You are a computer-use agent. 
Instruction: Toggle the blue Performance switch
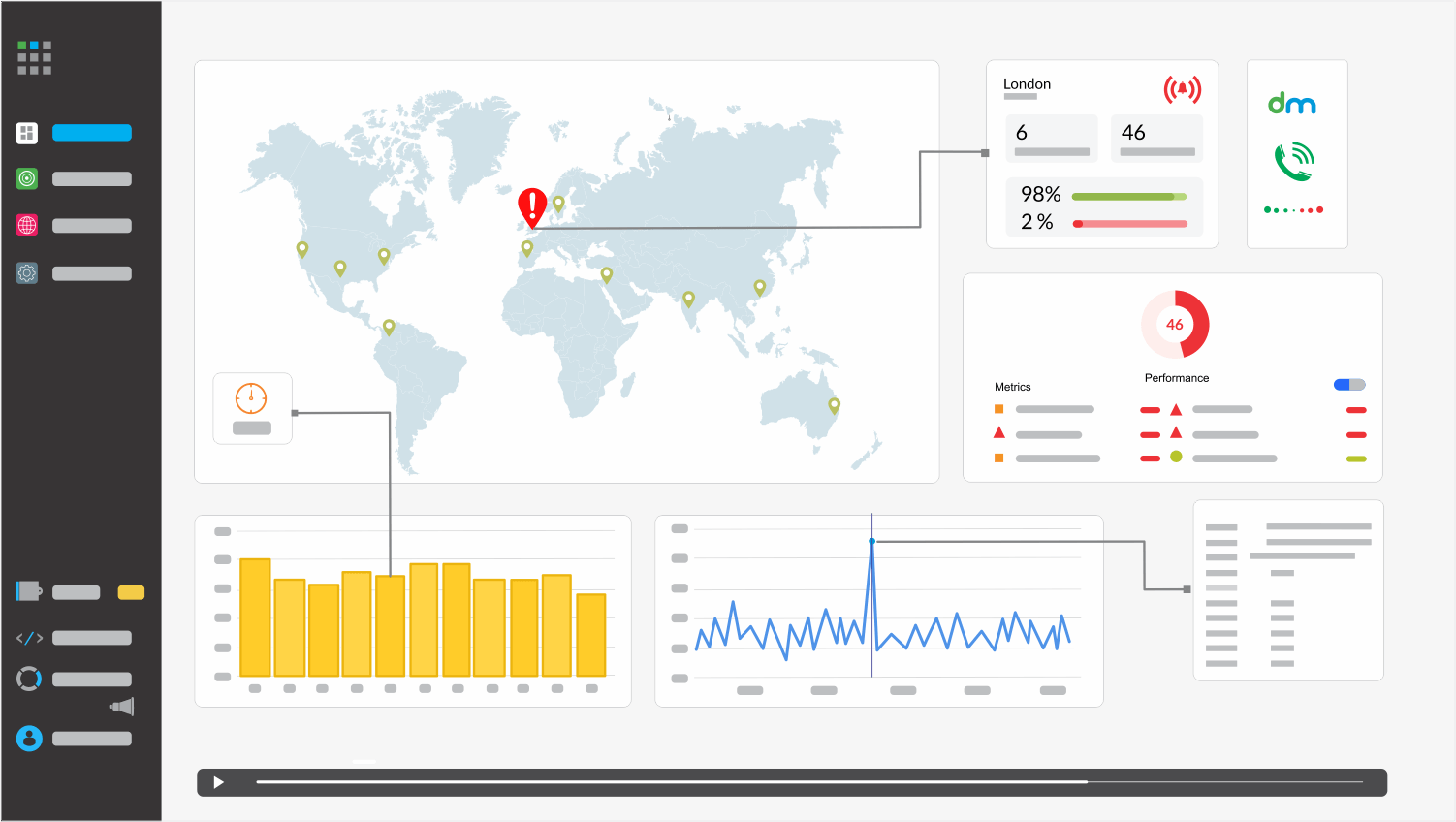(x=1348, y=385)
